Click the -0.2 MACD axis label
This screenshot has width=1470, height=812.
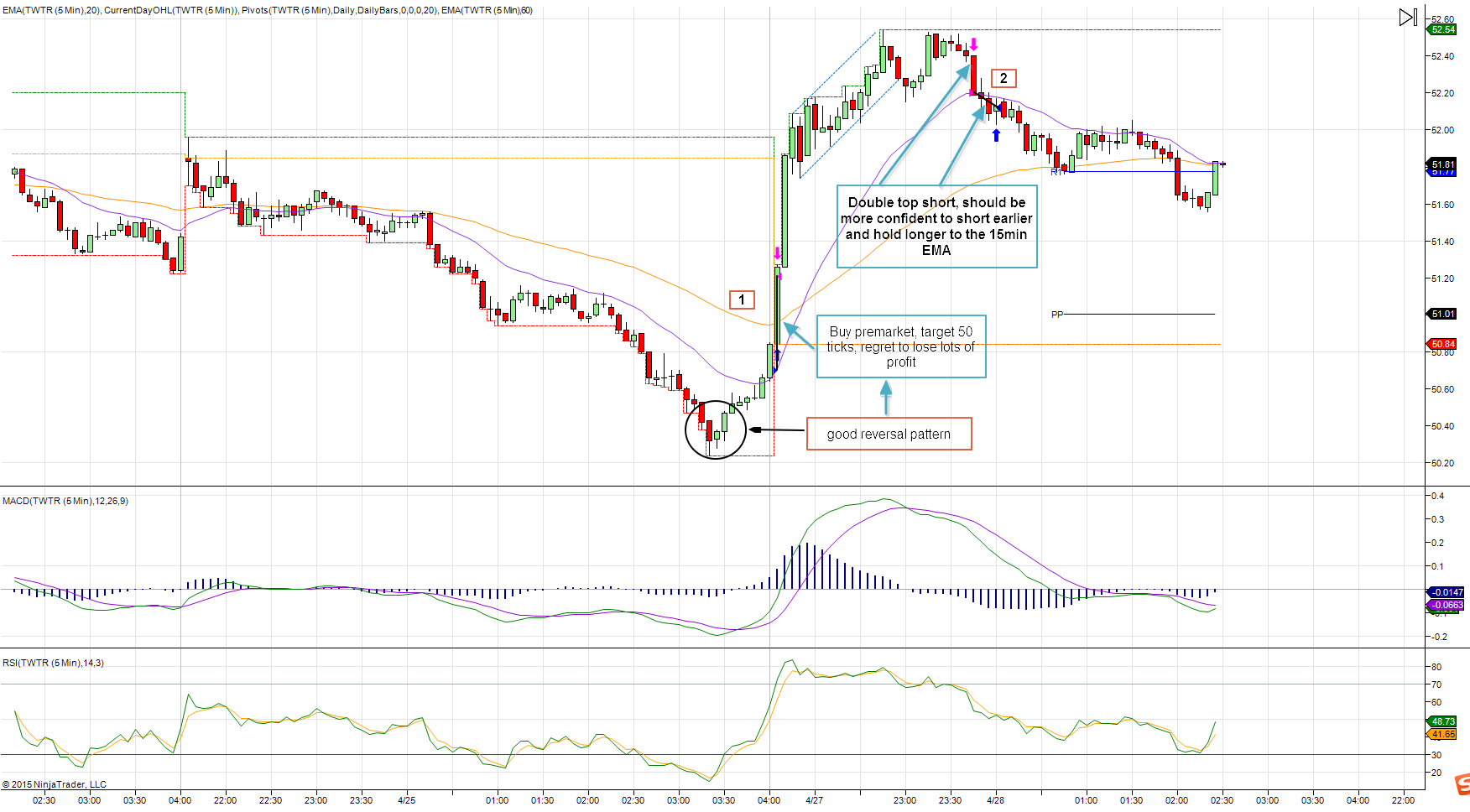1438,637
